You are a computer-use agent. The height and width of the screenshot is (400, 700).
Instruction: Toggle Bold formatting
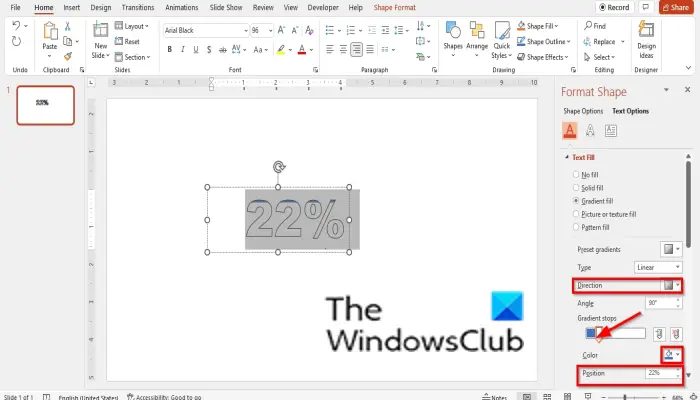(170, 50)
